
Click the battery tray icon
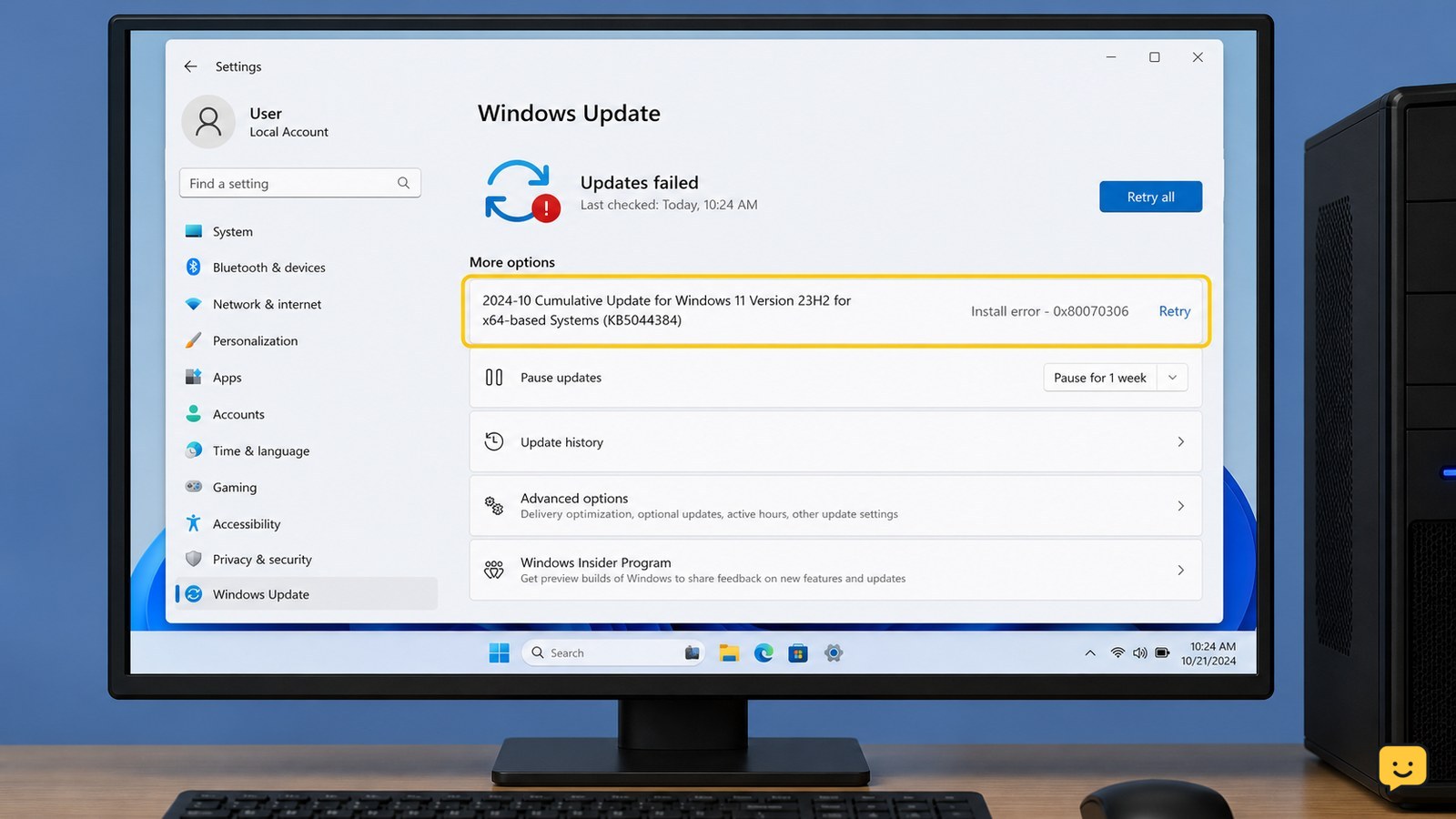[1162, 652]
